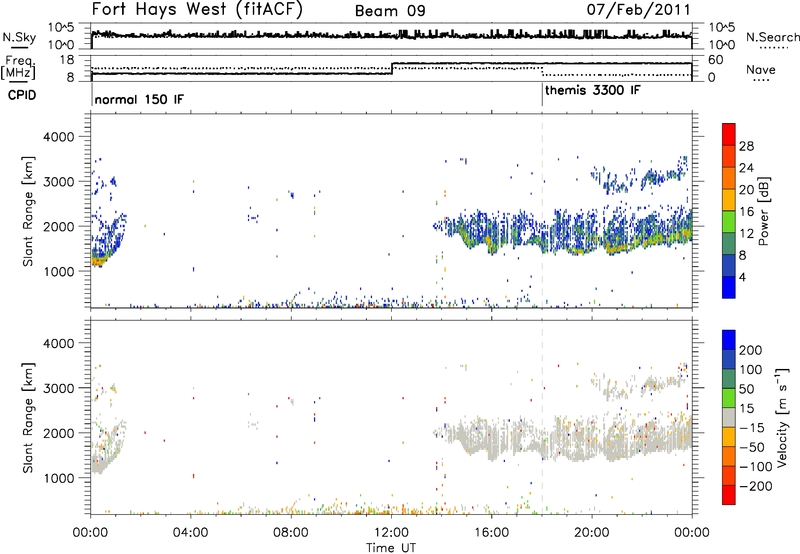800x554 pixels.
Task: Click the "20:00" time tick label
Action: pyautogui.click(x=592, y=533)
